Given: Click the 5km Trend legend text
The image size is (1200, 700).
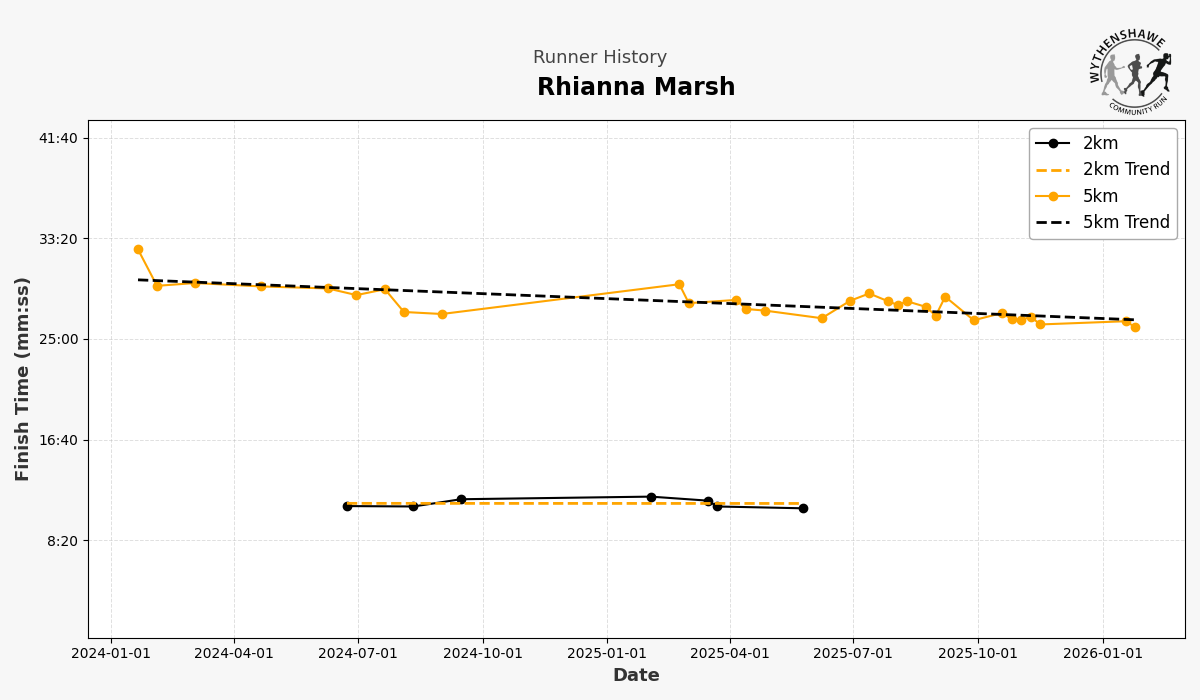Looking at the screenshot, I should pyautogui.click(x=1126, y=222).
